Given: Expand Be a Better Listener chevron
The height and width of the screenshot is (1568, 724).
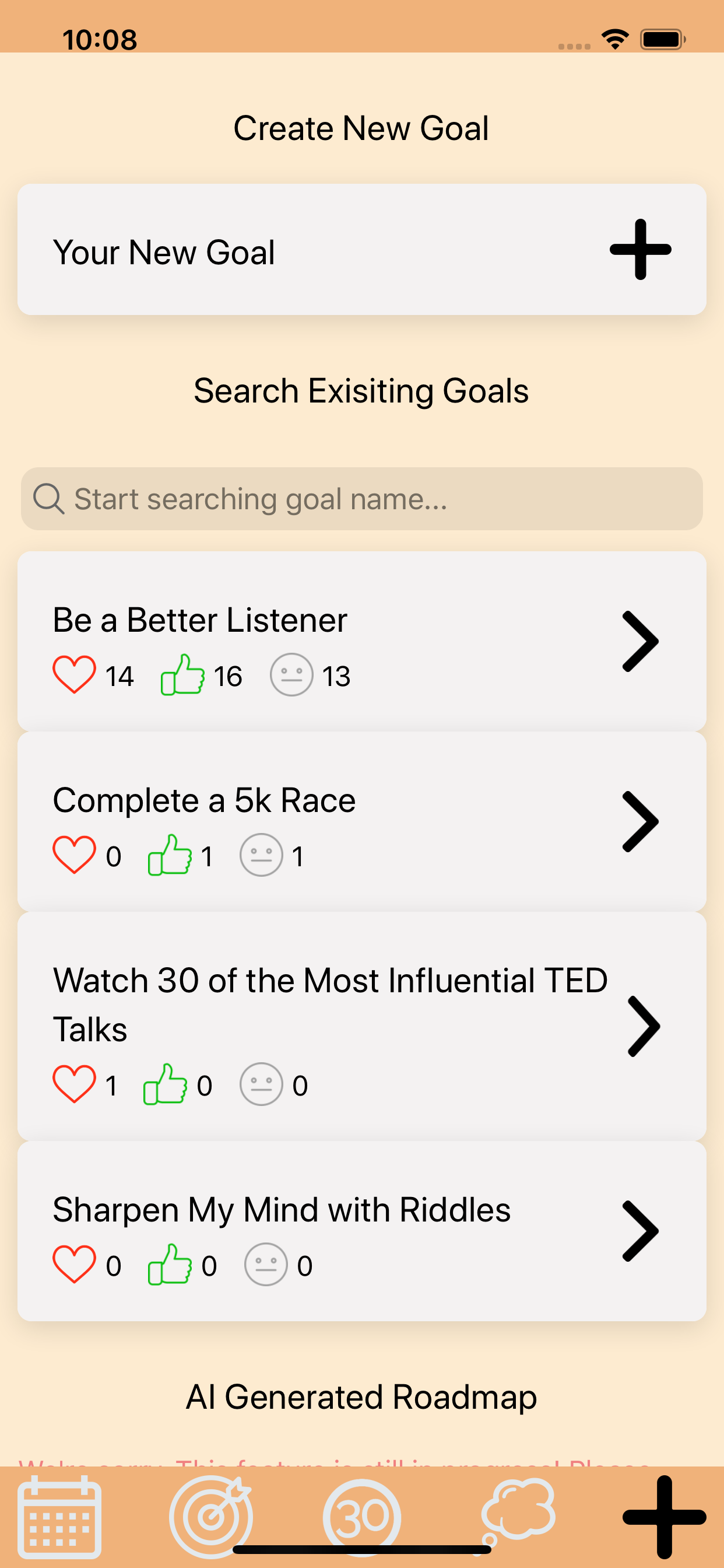Looking at the screenshot, I should 640,642.
